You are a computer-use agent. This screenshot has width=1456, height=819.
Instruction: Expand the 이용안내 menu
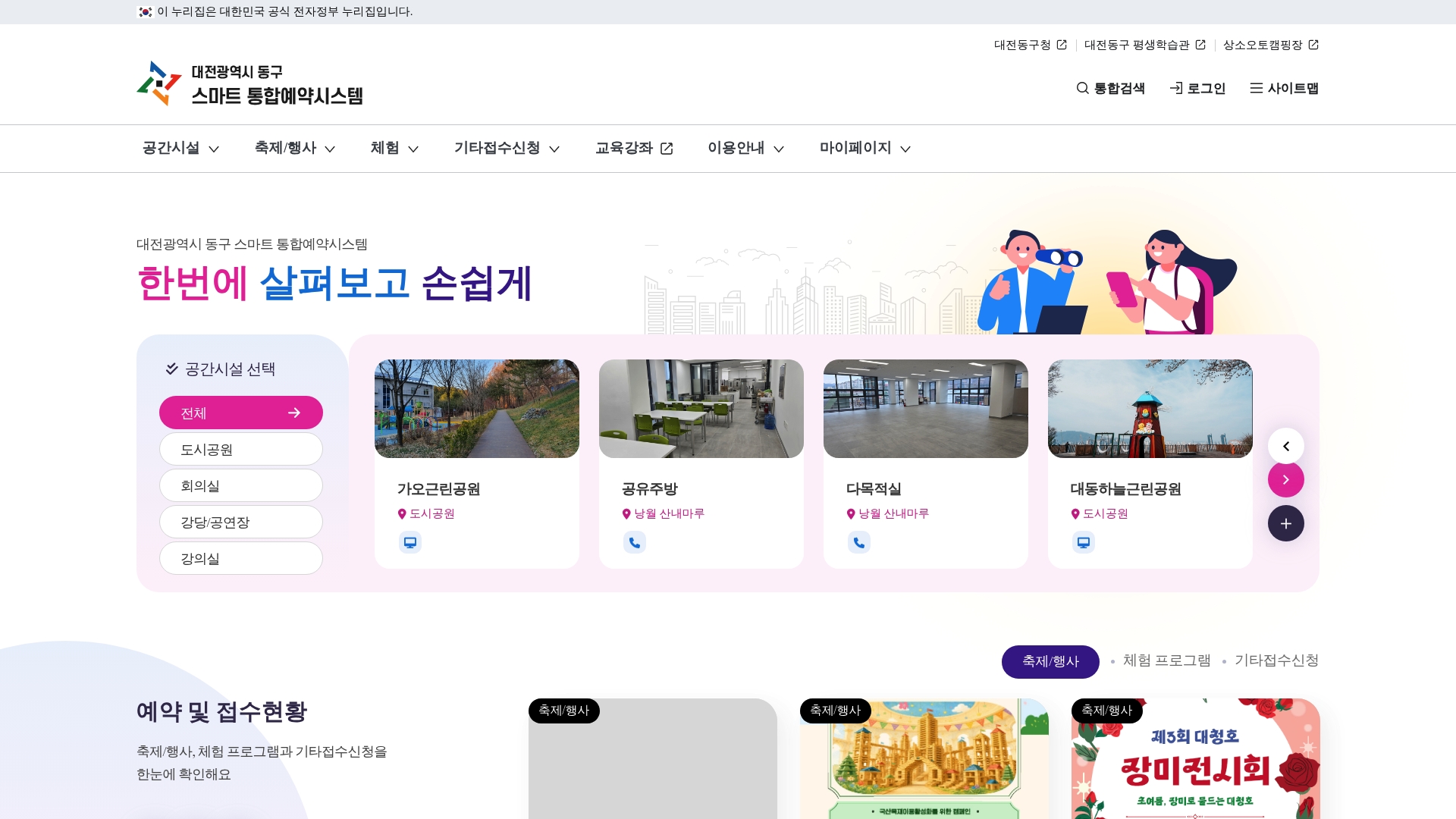(x=745, y=148)
